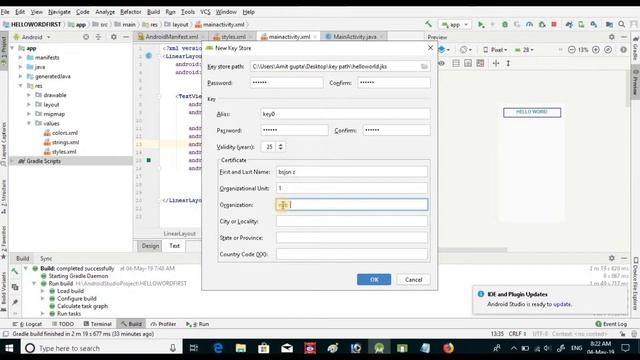Click the Run app play icon
The width and height of the screenshot is (640, 360).
[x=481, y=25]
